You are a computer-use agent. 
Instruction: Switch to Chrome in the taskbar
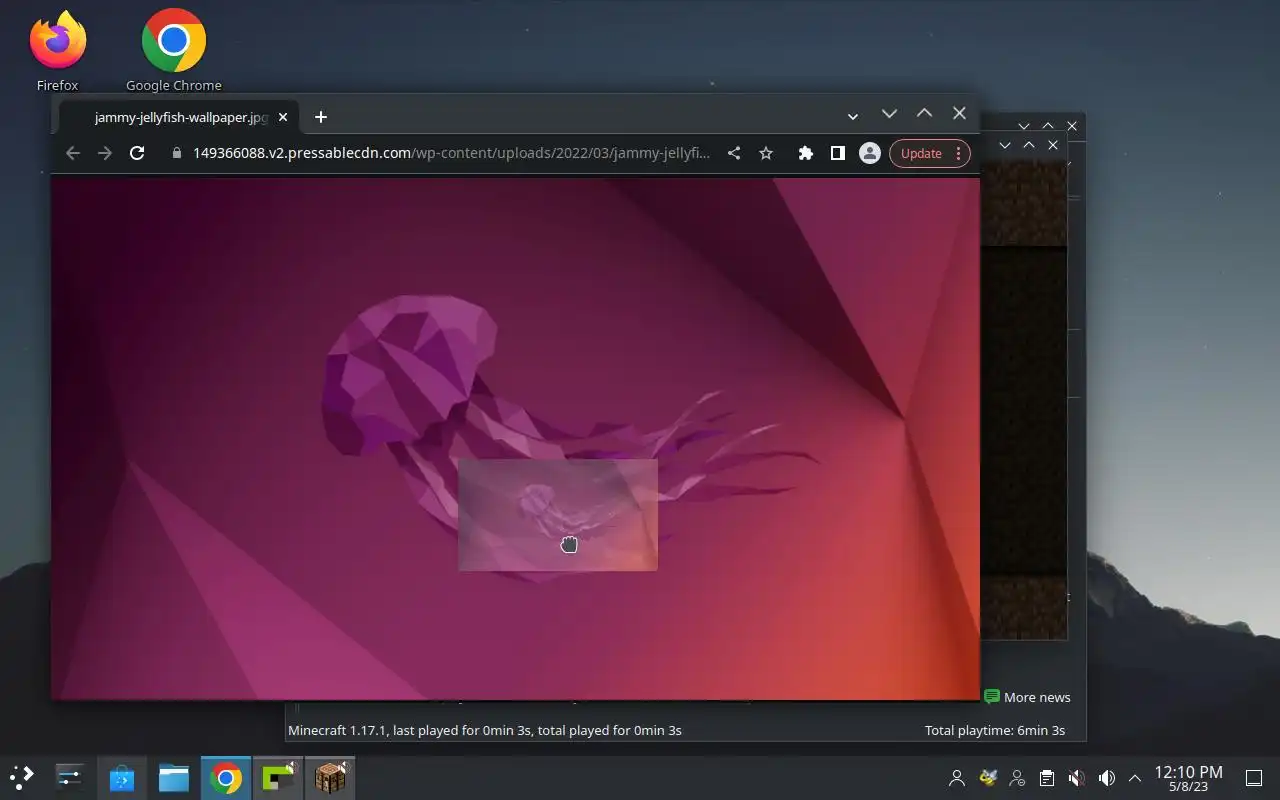tap(226, 777)
